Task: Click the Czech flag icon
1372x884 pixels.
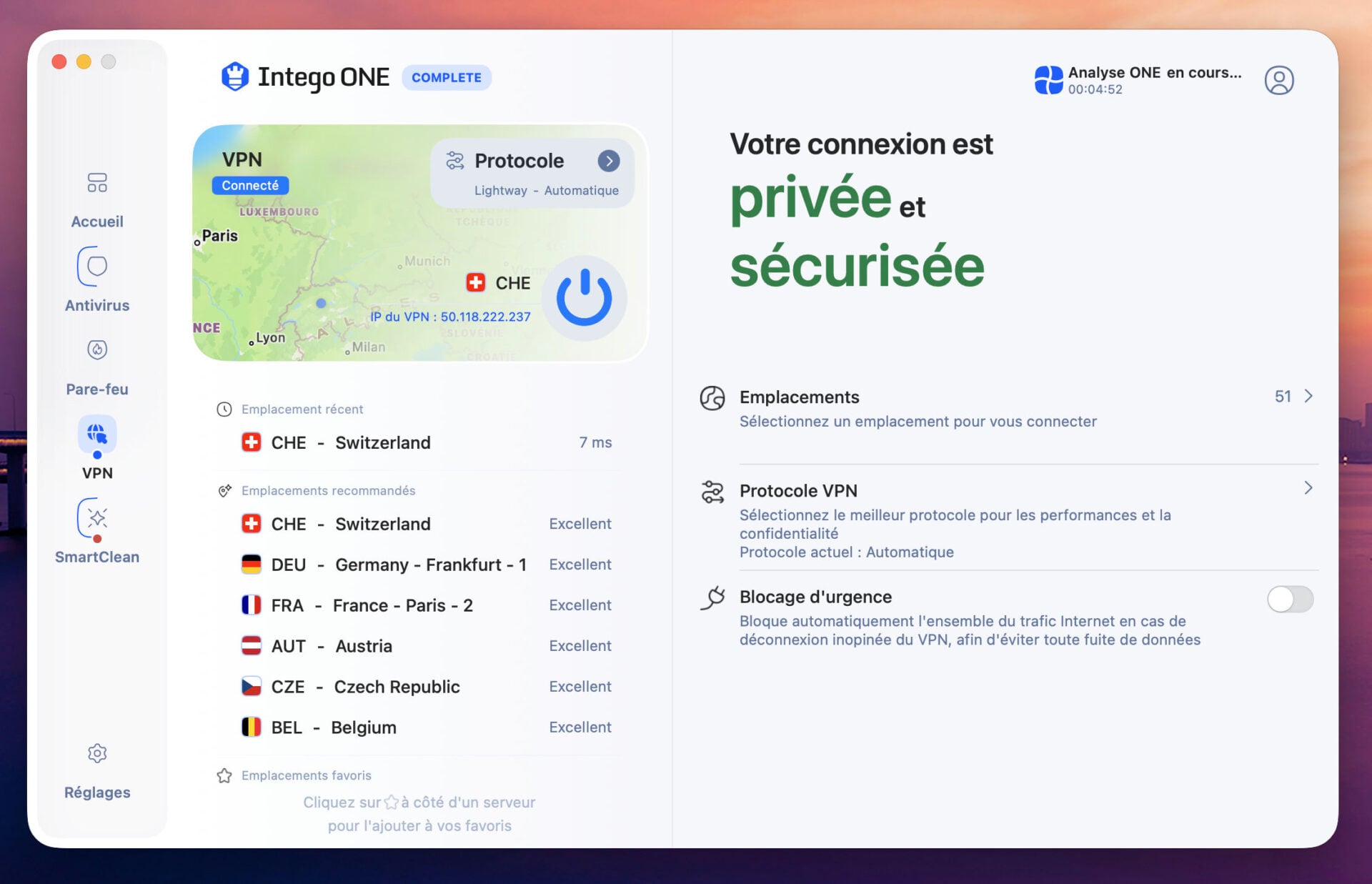Action: click(251, 687)
